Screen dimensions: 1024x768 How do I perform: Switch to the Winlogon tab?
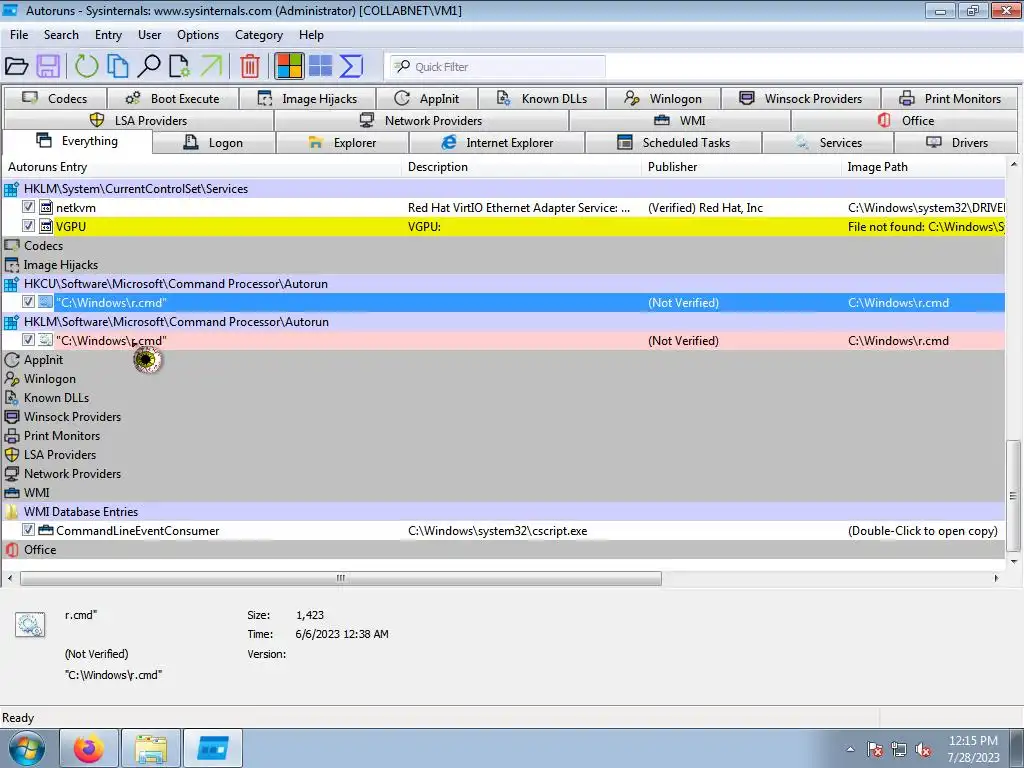[663, 99]
